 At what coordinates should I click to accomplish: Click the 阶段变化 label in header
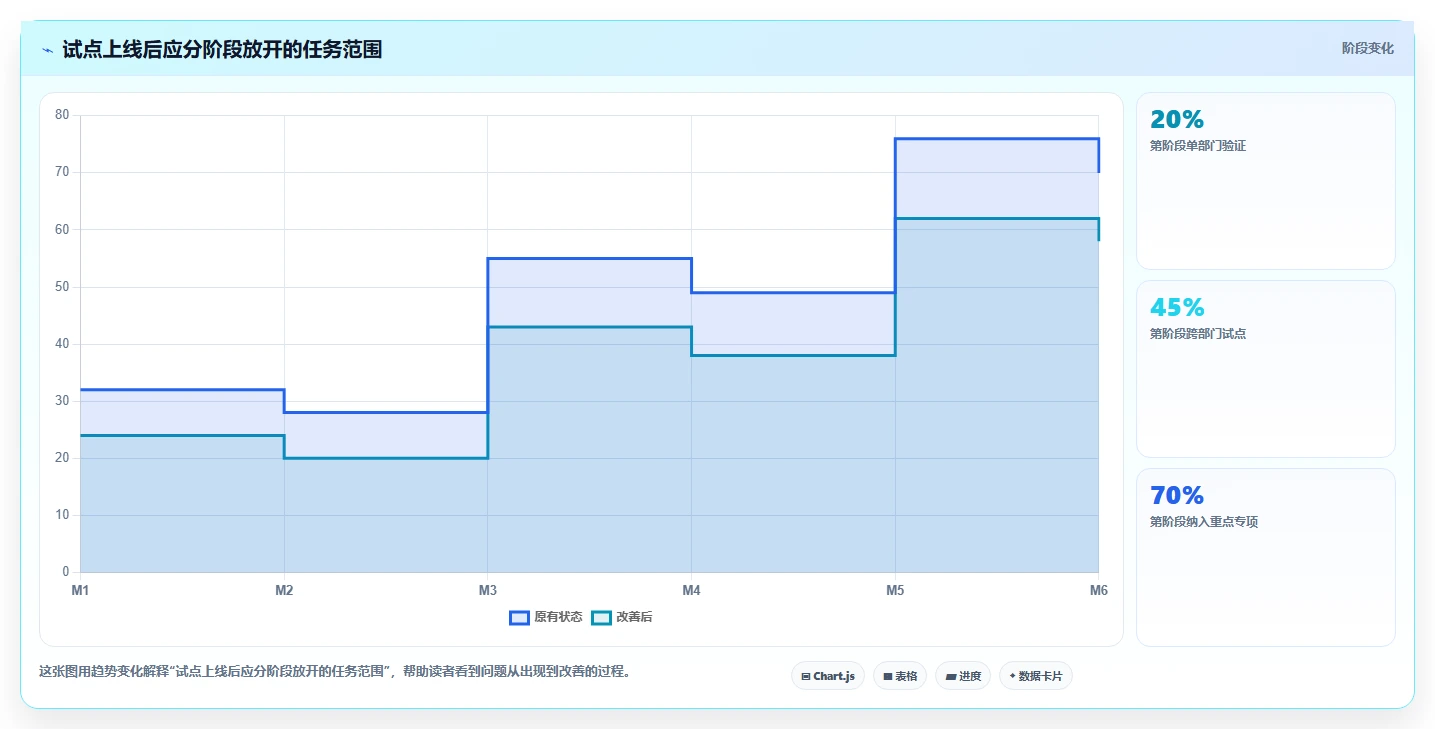pos(1367,48)
